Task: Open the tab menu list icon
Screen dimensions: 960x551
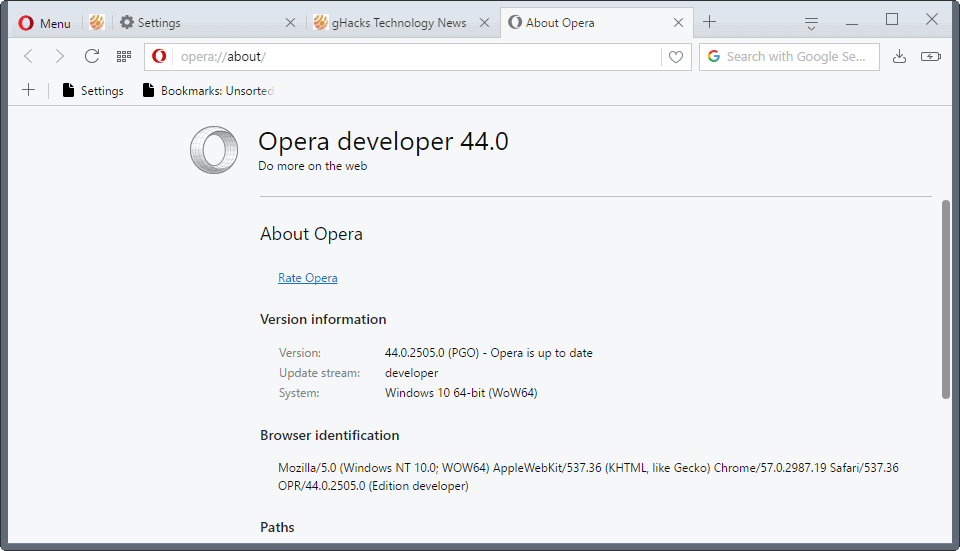Action: pos(811,23)
